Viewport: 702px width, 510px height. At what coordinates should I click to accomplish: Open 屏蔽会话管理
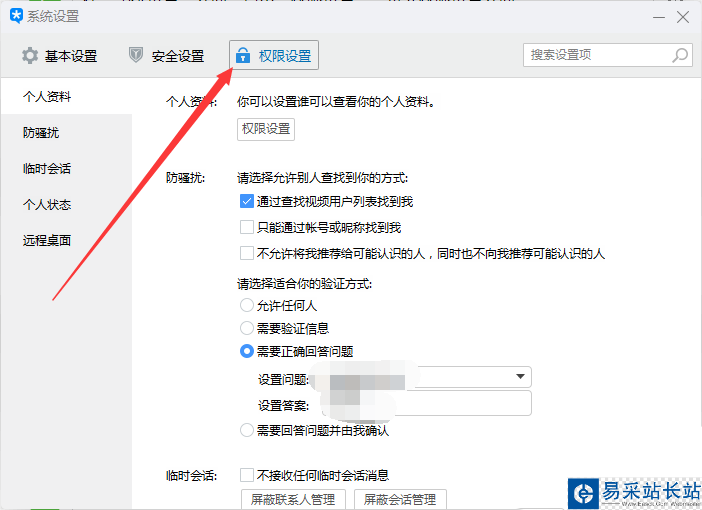click(400, 499)
